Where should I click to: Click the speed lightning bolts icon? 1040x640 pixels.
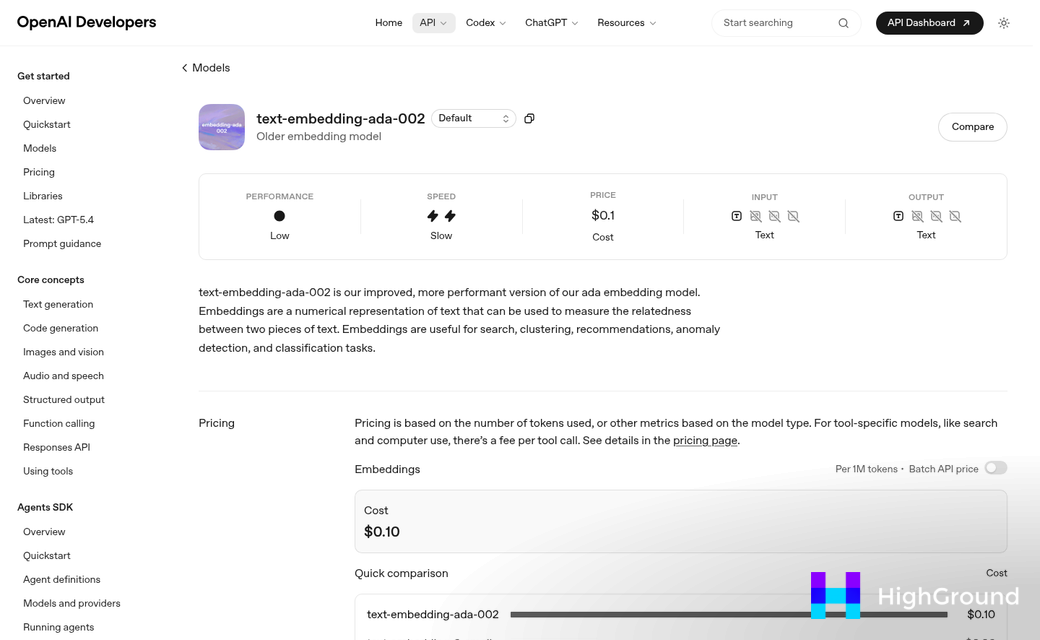pos(441,215)
